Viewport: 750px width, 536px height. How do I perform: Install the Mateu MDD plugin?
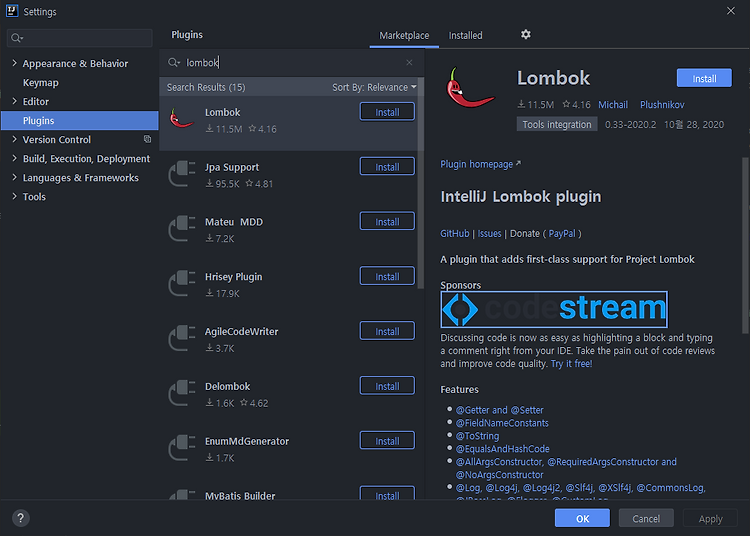(387, 221)
